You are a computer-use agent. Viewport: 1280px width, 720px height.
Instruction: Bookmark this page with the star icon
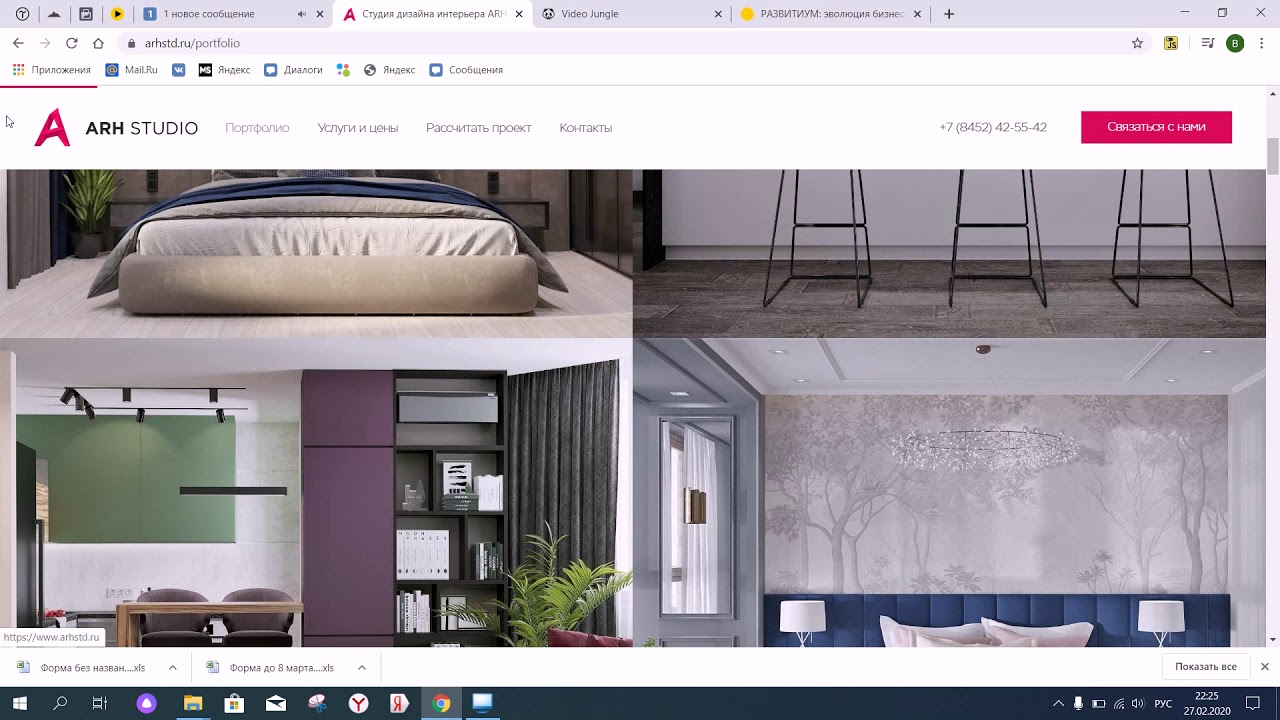tap(1137, 43)
